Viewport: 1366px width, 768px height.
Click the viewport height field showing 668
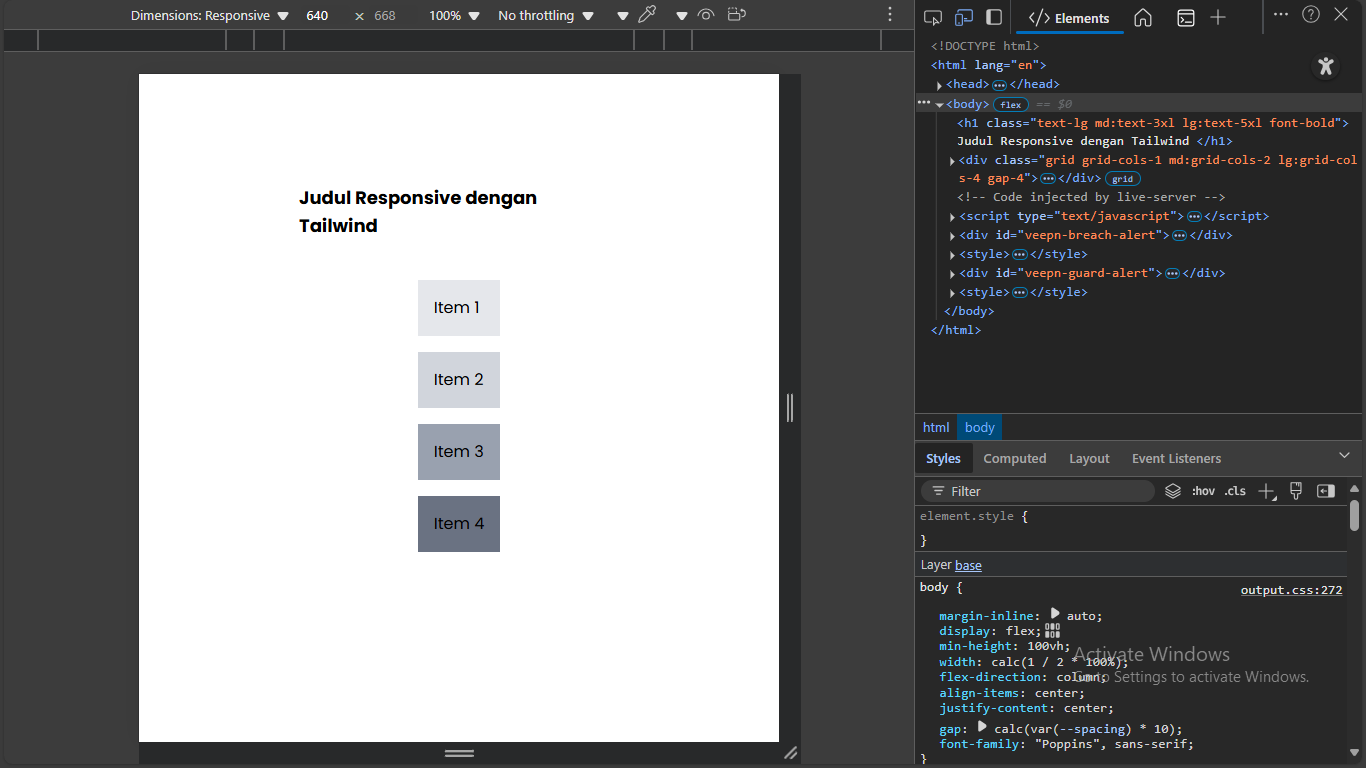coord(385,16)
